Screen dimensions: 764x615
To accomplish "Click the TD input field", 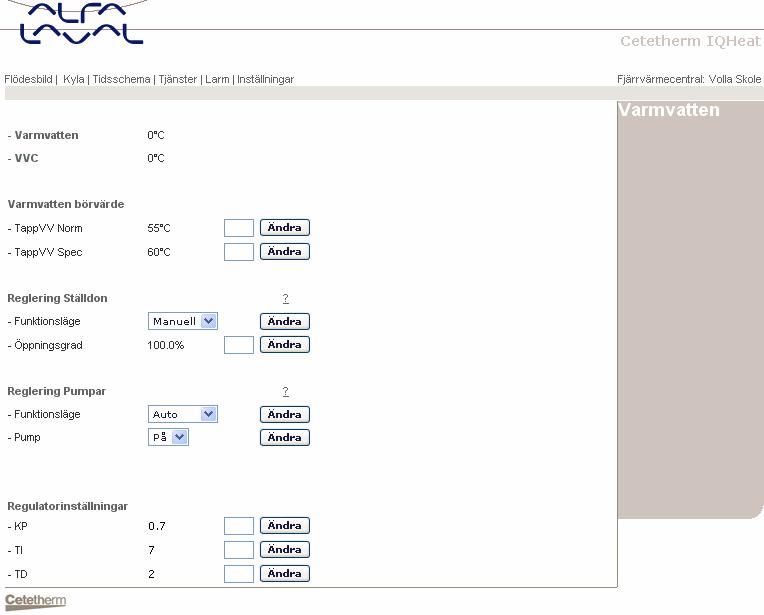I will [x=239, y=574].
